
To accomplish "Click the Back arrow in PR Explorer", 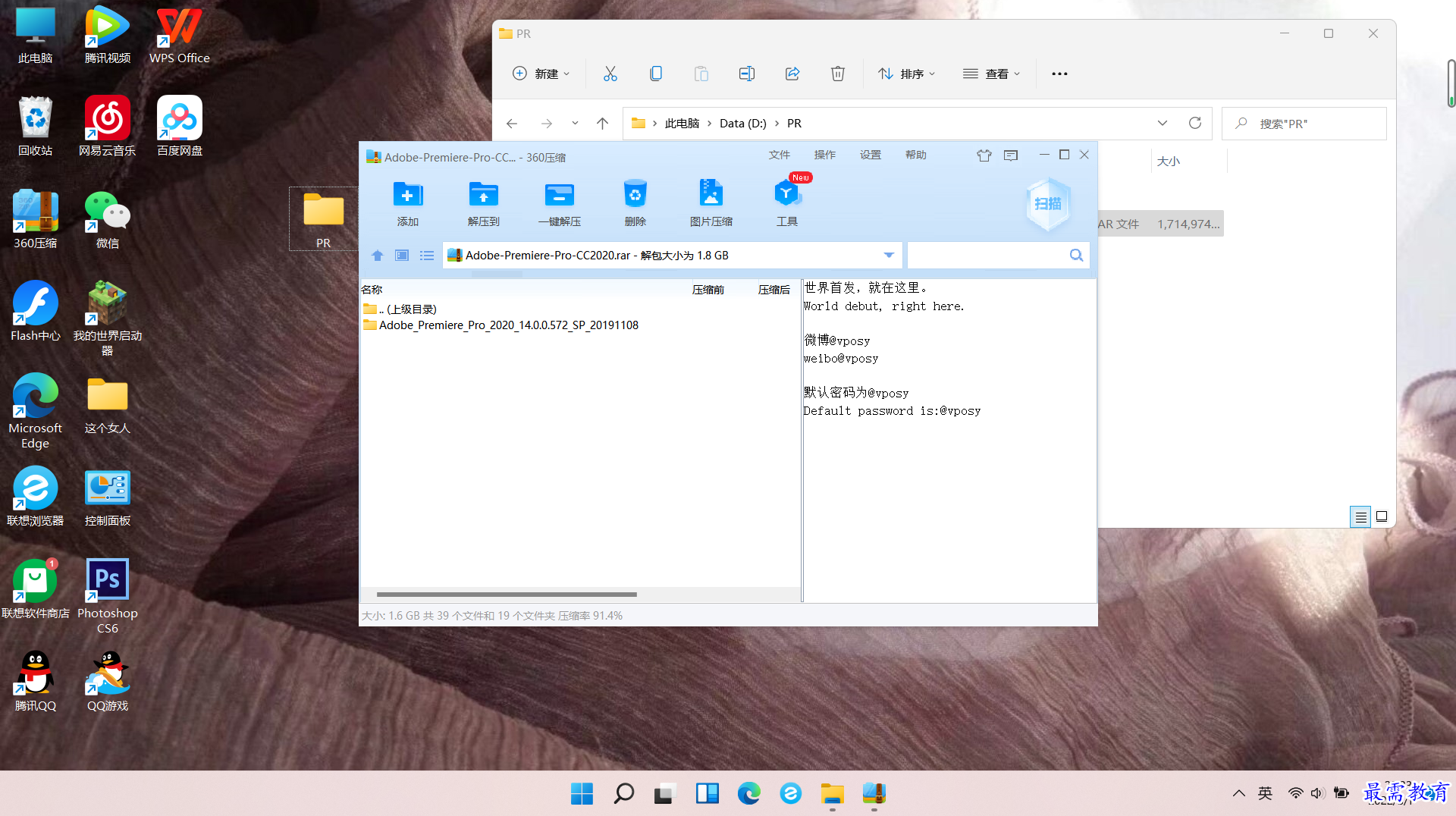I will (x=512, y=124).
